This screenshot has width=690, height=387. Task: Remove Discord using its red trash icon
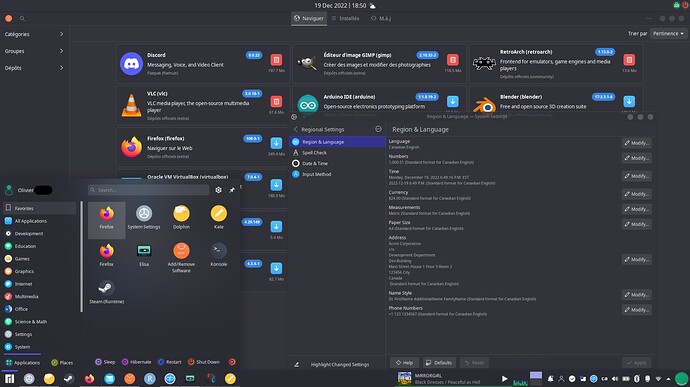click(276, 59)
